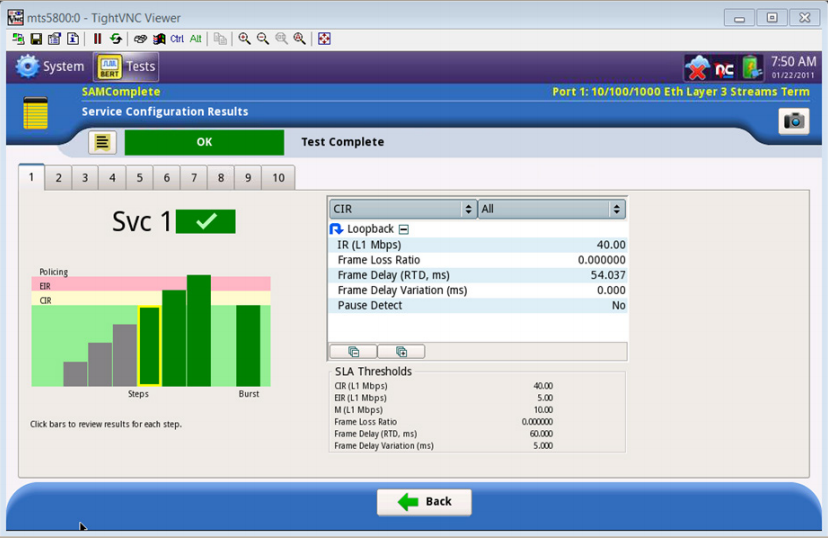Click the green refresh screen icon
The width and height of the screenshot is (828, 538).
pyautogui.click(x=115, y=39)
